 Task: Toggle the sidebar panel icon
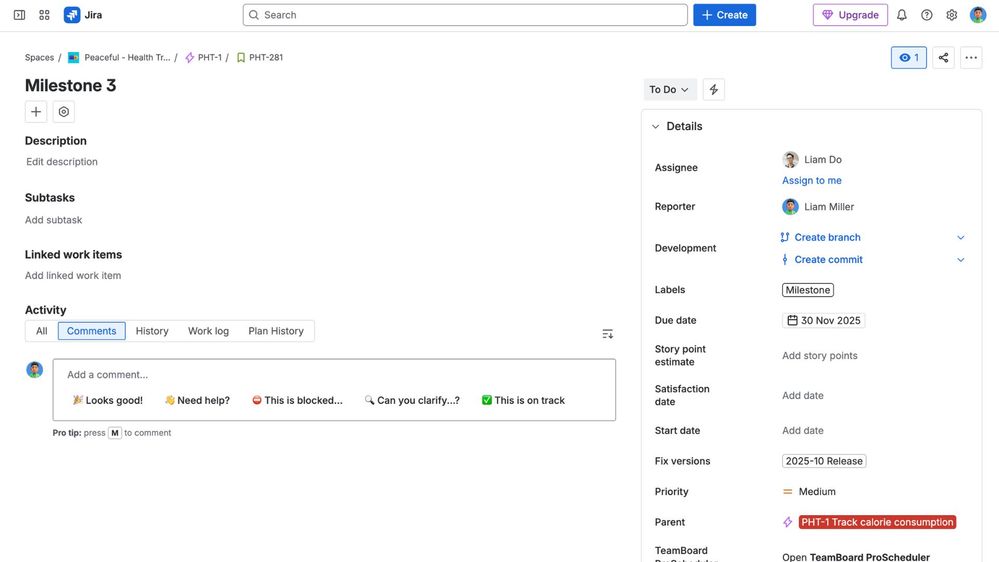point(19,15)
